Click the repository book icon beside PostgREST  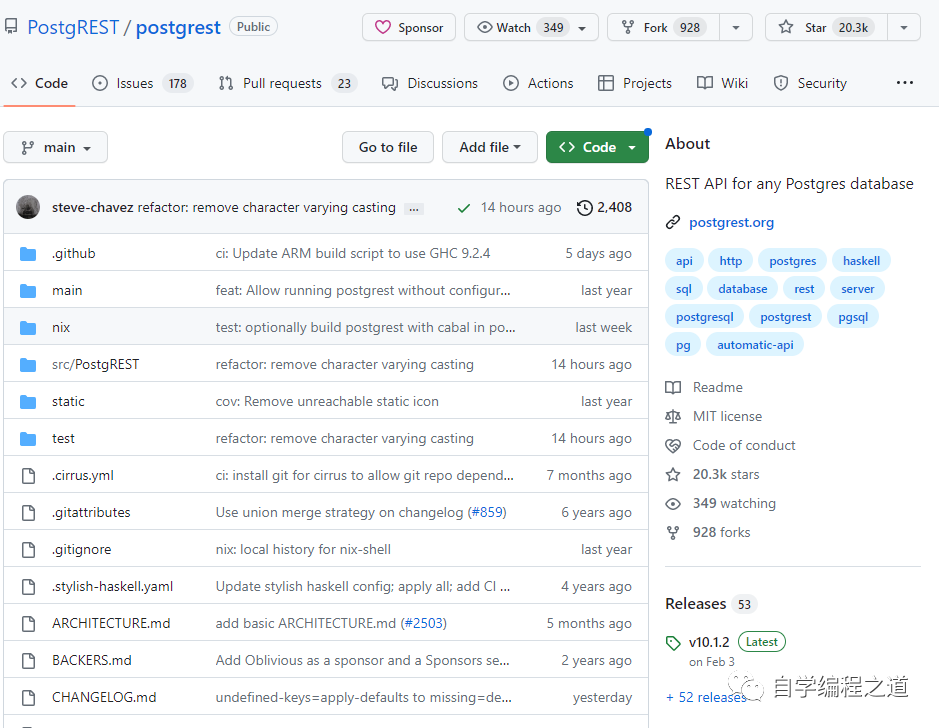click(12, 27)
